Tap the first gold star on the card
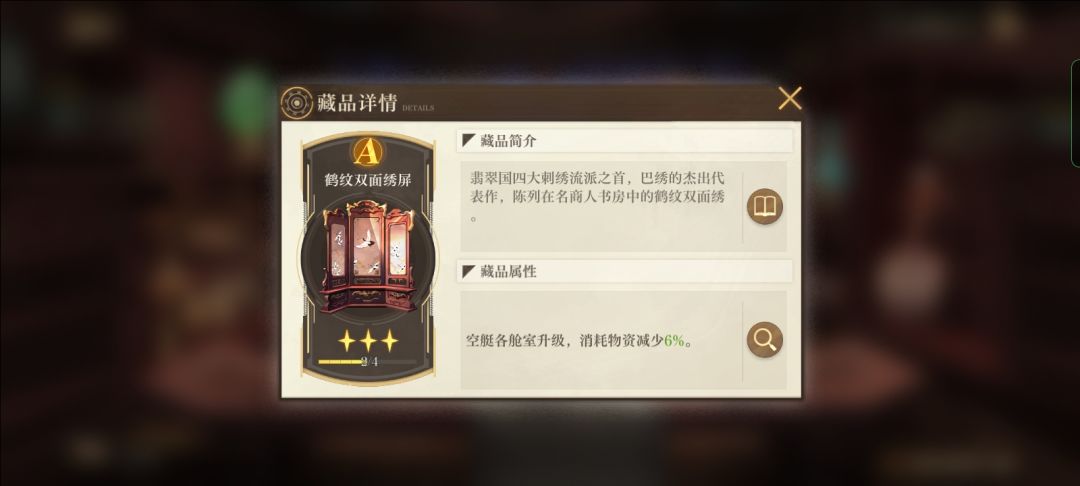Screen dimensions: 1080x486 [346, 340]
